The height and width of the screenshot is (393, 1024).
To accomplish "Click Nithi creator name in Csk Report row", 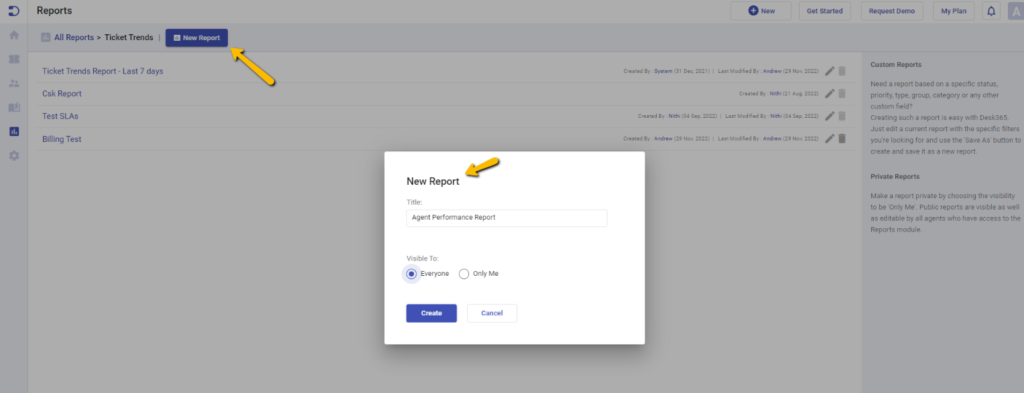I will pyautogui.click(x=775, y=93).
